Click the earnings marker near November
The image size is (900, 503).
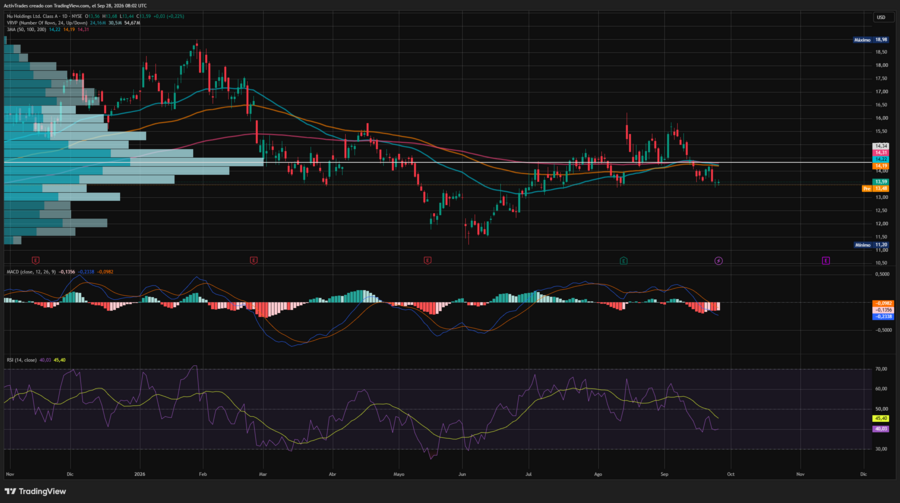36,260
